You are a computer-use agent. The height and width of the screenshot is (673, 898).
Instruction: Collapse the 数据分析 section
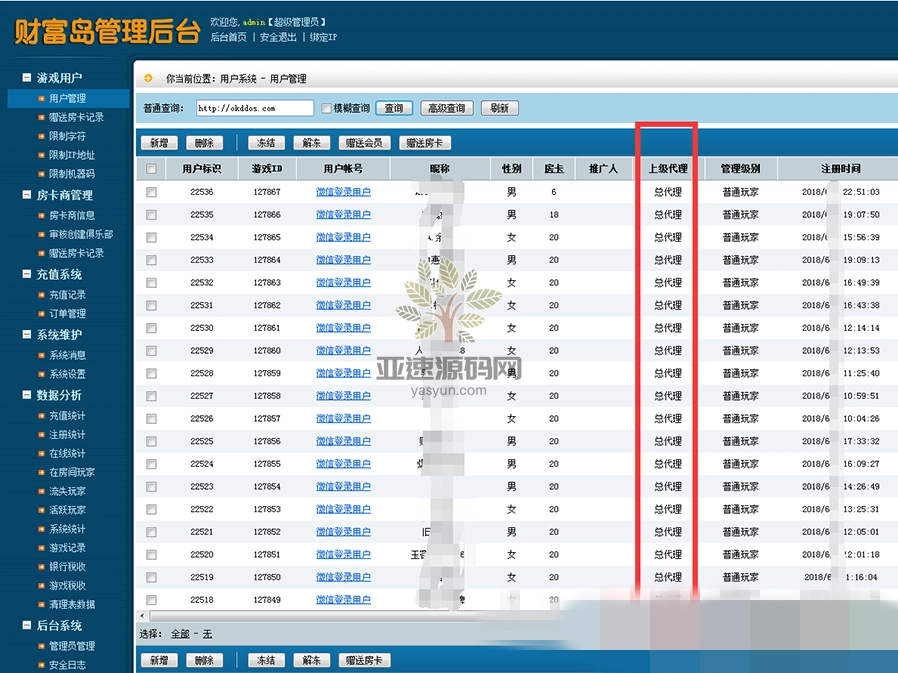click(x=25, y=394)
